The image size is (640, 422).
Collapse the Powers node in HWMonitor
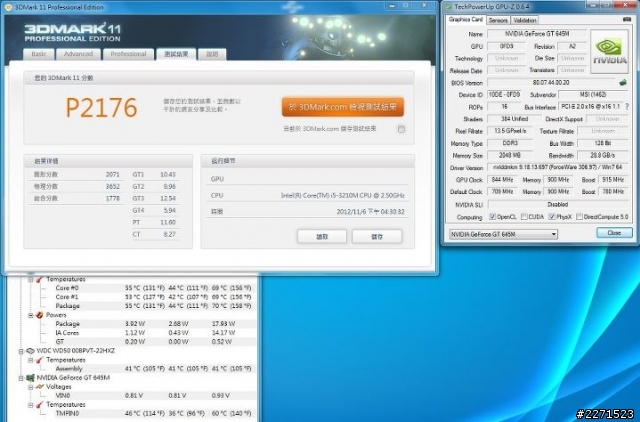[x=30, y=315]
